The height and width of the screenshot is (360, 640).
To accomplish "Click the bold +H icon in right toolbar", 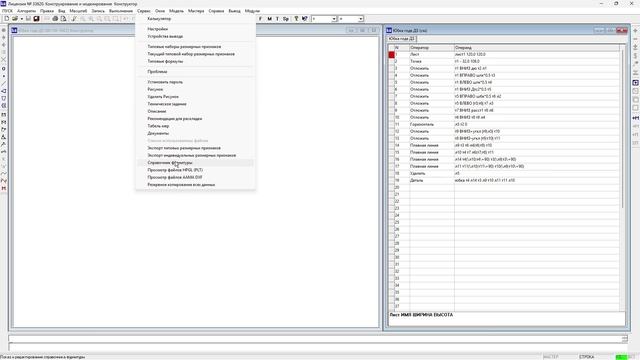I will click(x=636, y=118).
